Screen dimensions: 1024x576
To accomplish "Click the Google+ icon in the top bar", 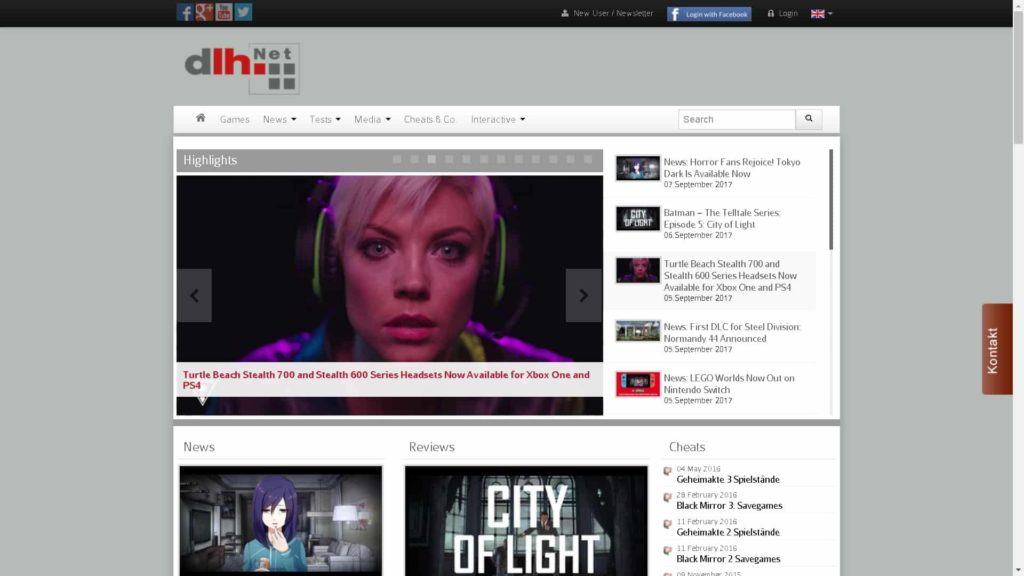I will pos(204,13).
